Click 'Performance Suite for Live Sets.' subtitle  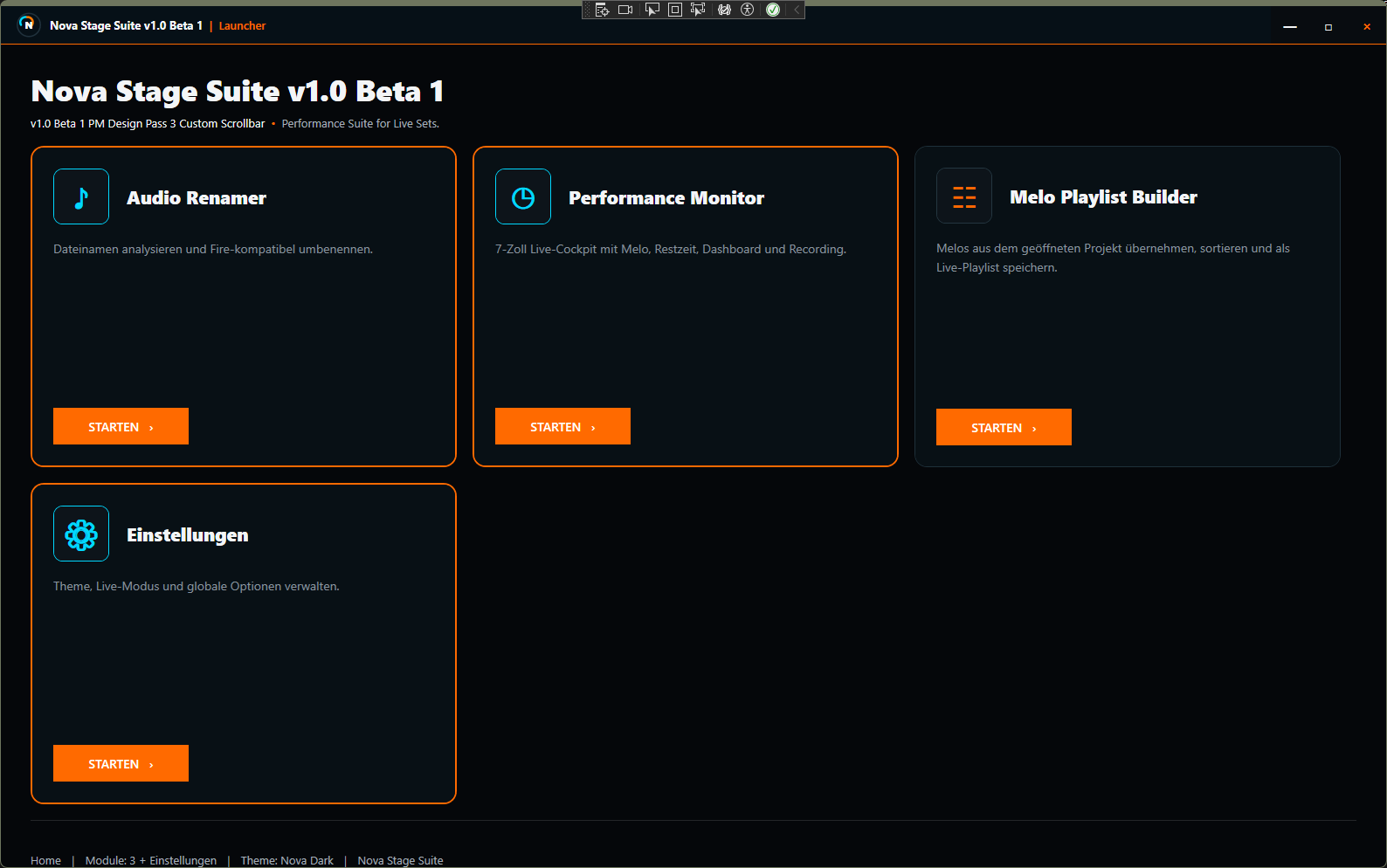(x=360, y=124)
